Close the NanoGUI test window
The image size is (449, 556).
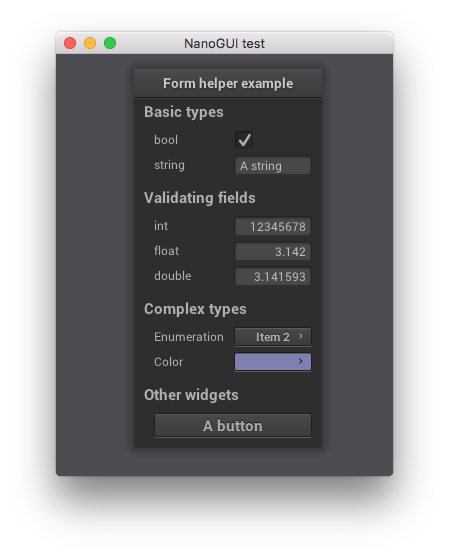(x=70, y=43)
